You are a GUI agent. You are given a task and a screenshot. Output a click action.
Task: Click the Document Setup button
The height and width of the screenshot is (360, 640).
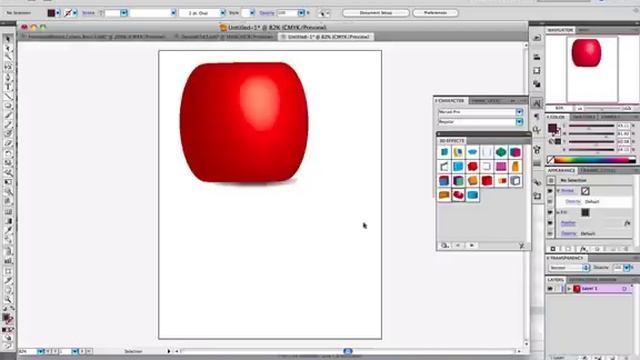376,13
